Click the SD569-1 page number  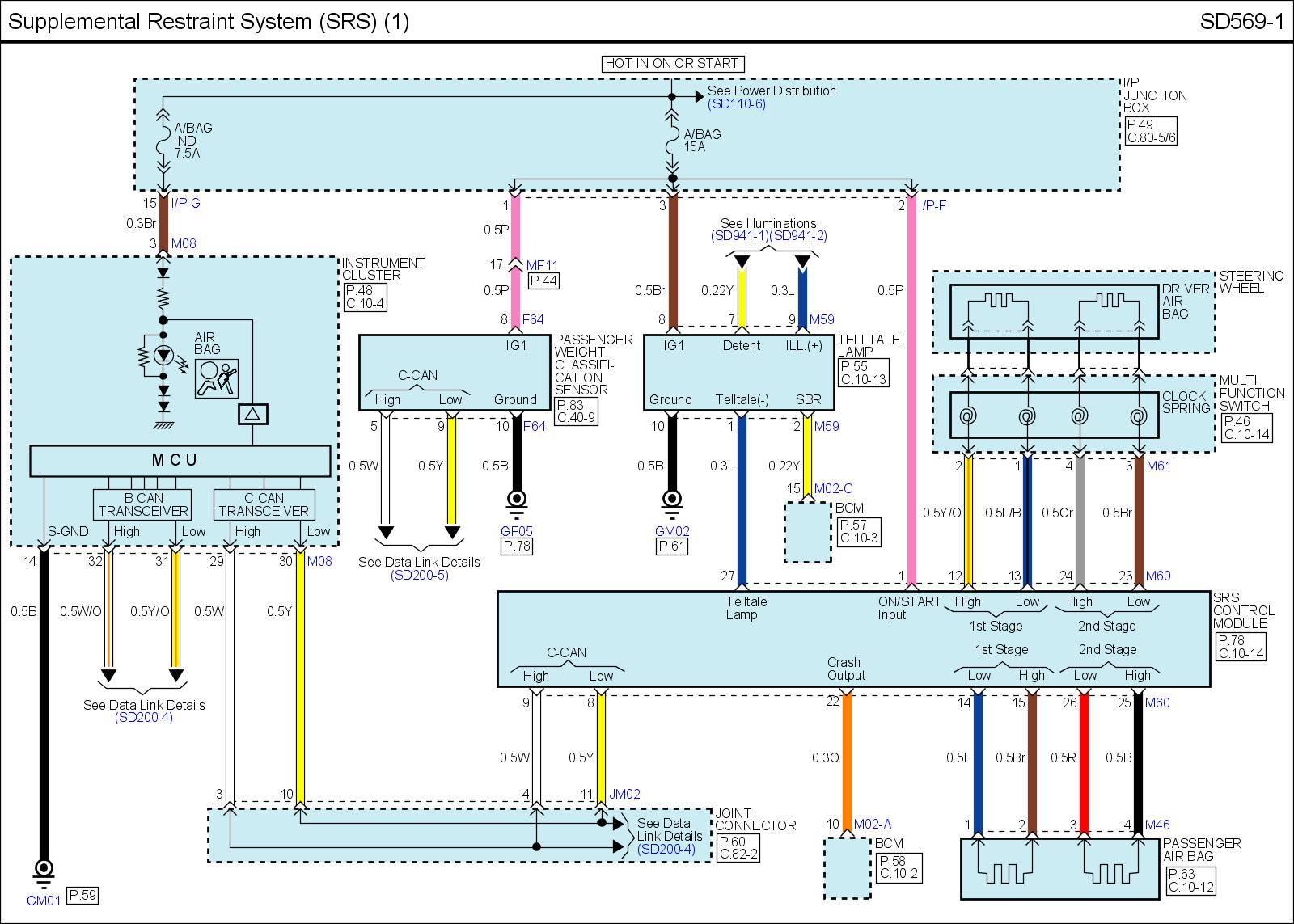click(1242, 21)
